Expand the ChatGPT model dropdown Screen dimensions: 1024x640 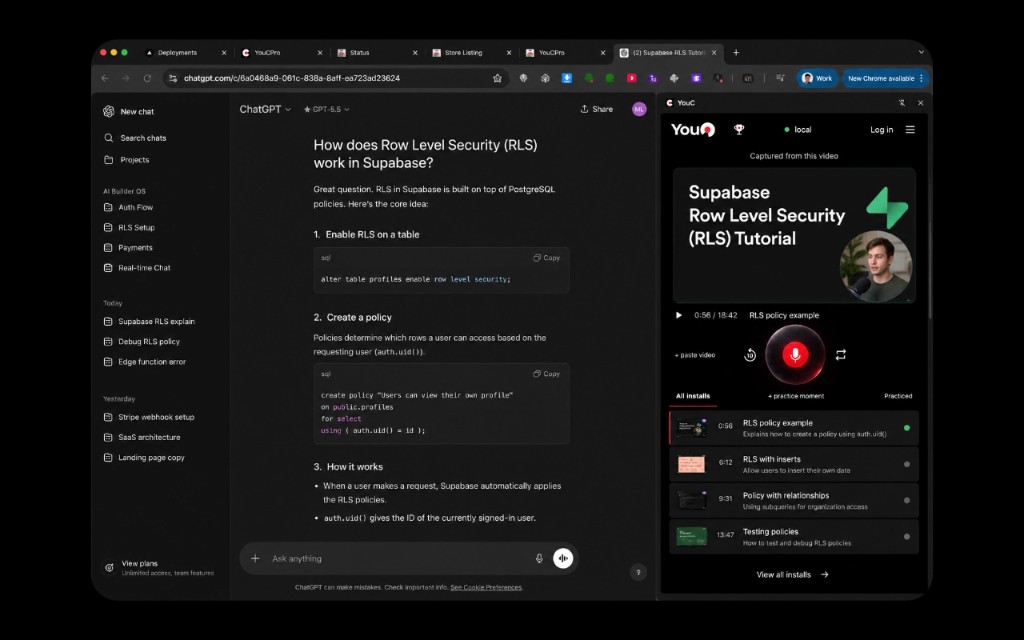265,109
